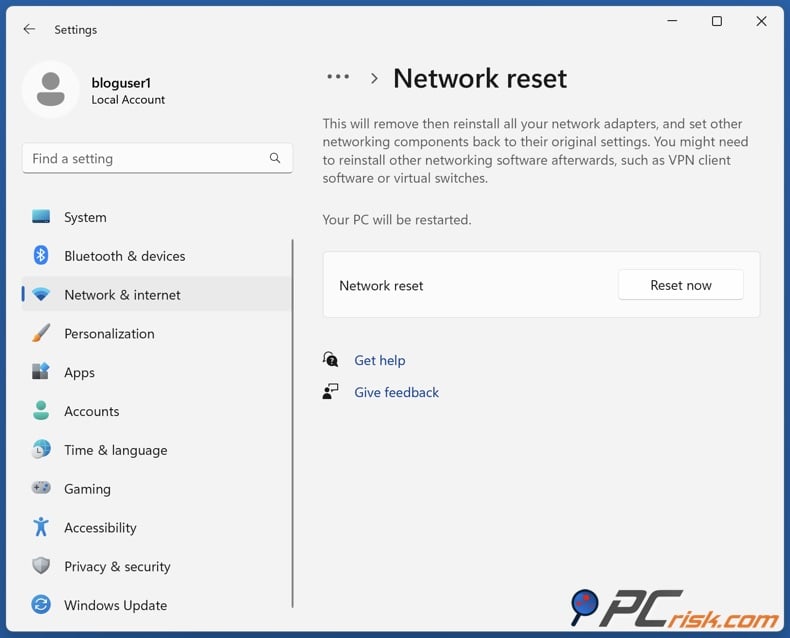Viewport: 790px width, 638px height.
Task: Click the Bluetooth icon in sidebar
Action: 41,256
